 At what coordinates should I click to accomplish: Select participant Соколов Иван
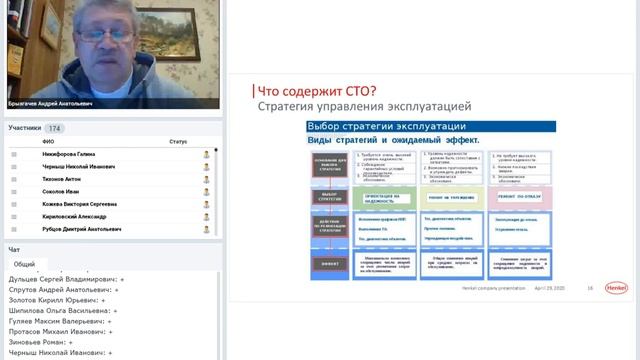(61, 192)
